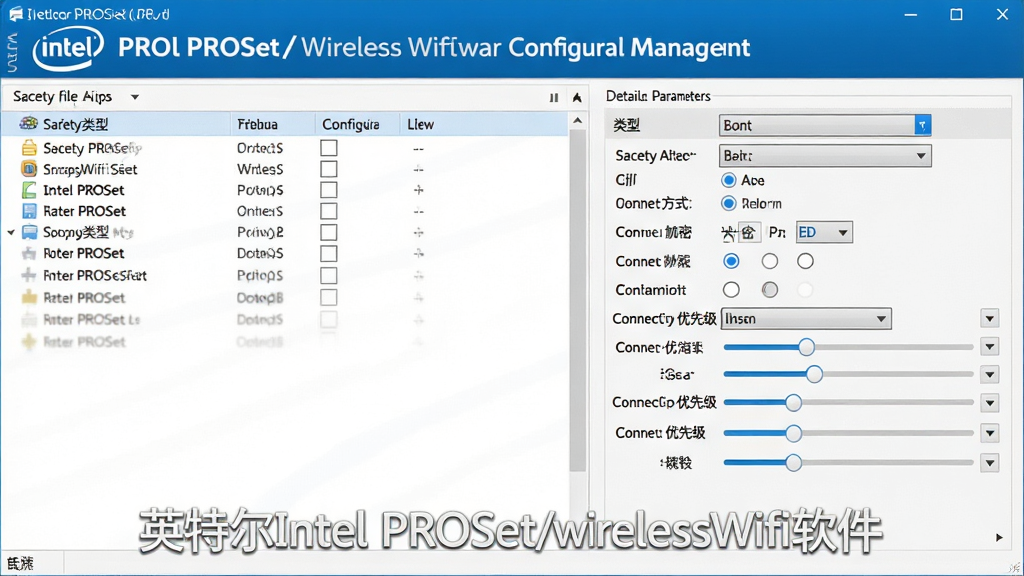The height and width of the screenshot is (576, 1024).
Task: Click the pause icon above the list
Action: 554,97
